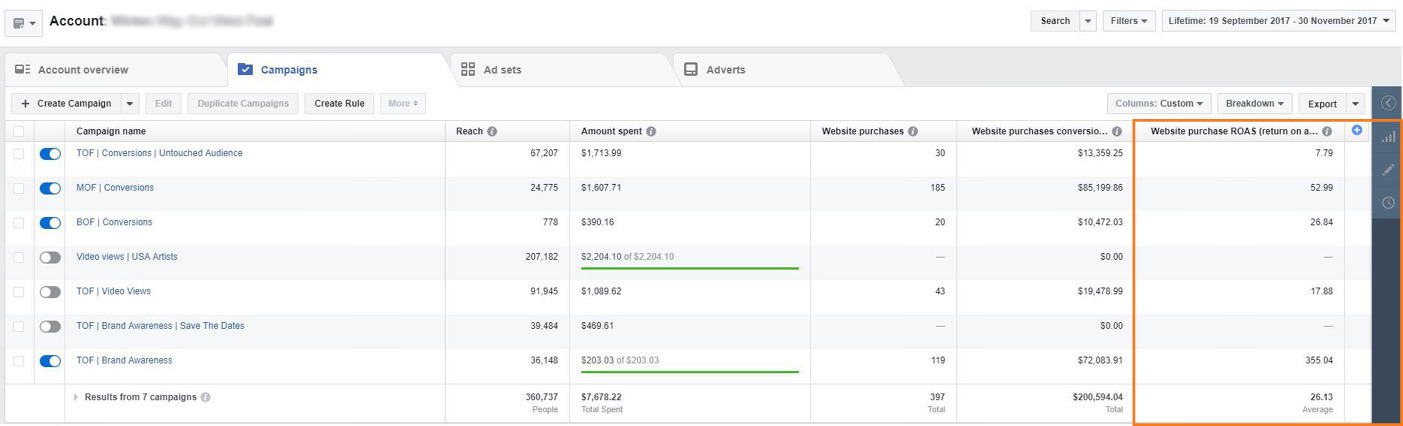Screen dimensions: 1403x426
Task: Expand Results from 7 campaigns row
Action: pyautogui.click(x=76, y=397)
